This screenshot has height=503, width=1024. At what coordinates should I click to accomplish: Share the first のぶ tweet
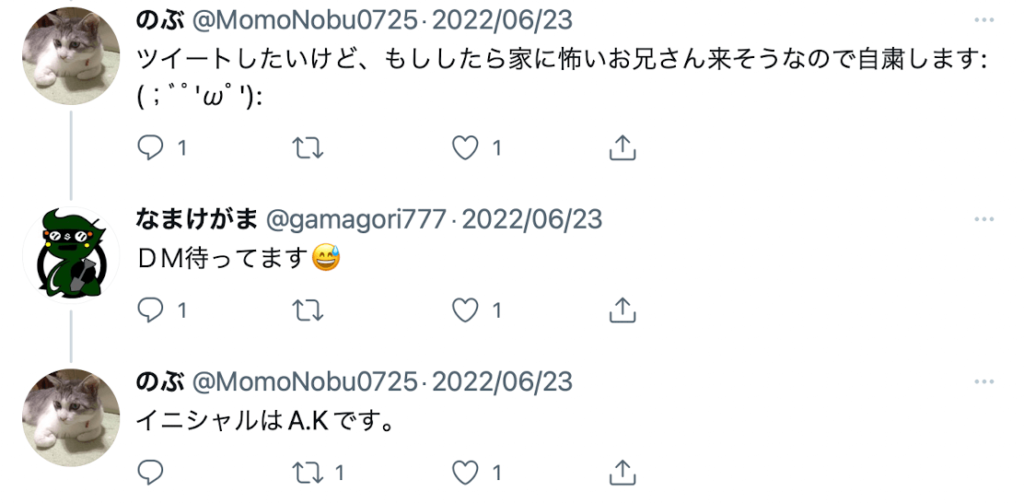pos(622,148)
